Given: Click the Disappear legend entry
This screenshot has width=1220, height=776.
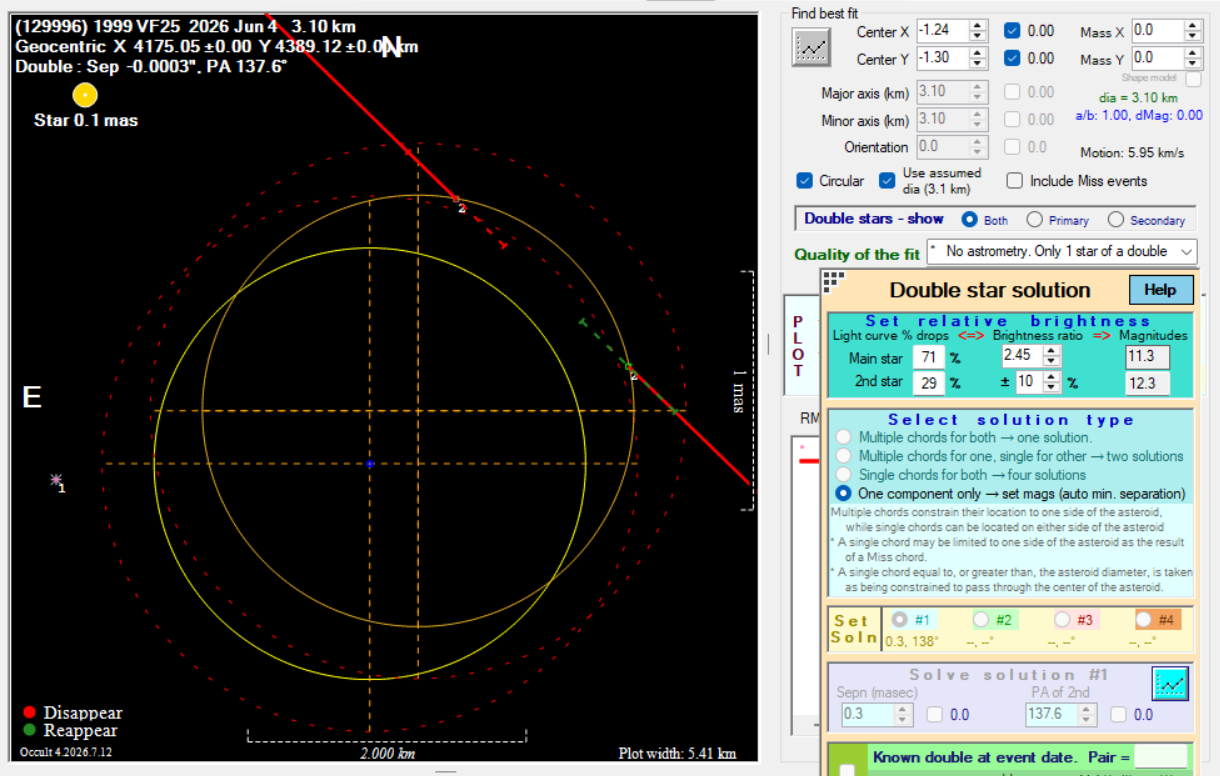Looking at the screenshot, I should coord(72,713).
